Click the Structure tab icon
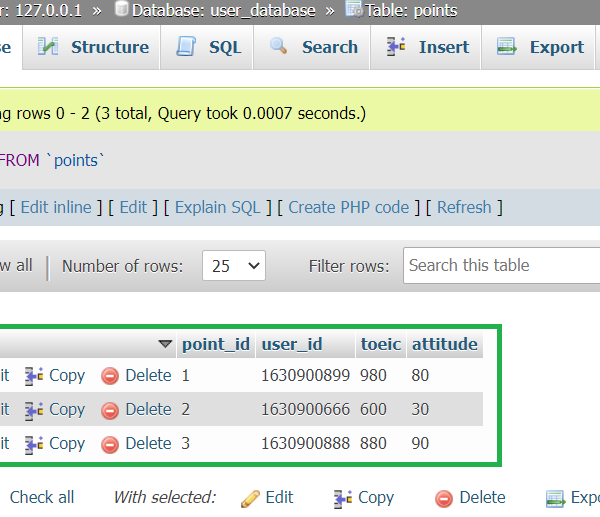 (x=48, y=47)
